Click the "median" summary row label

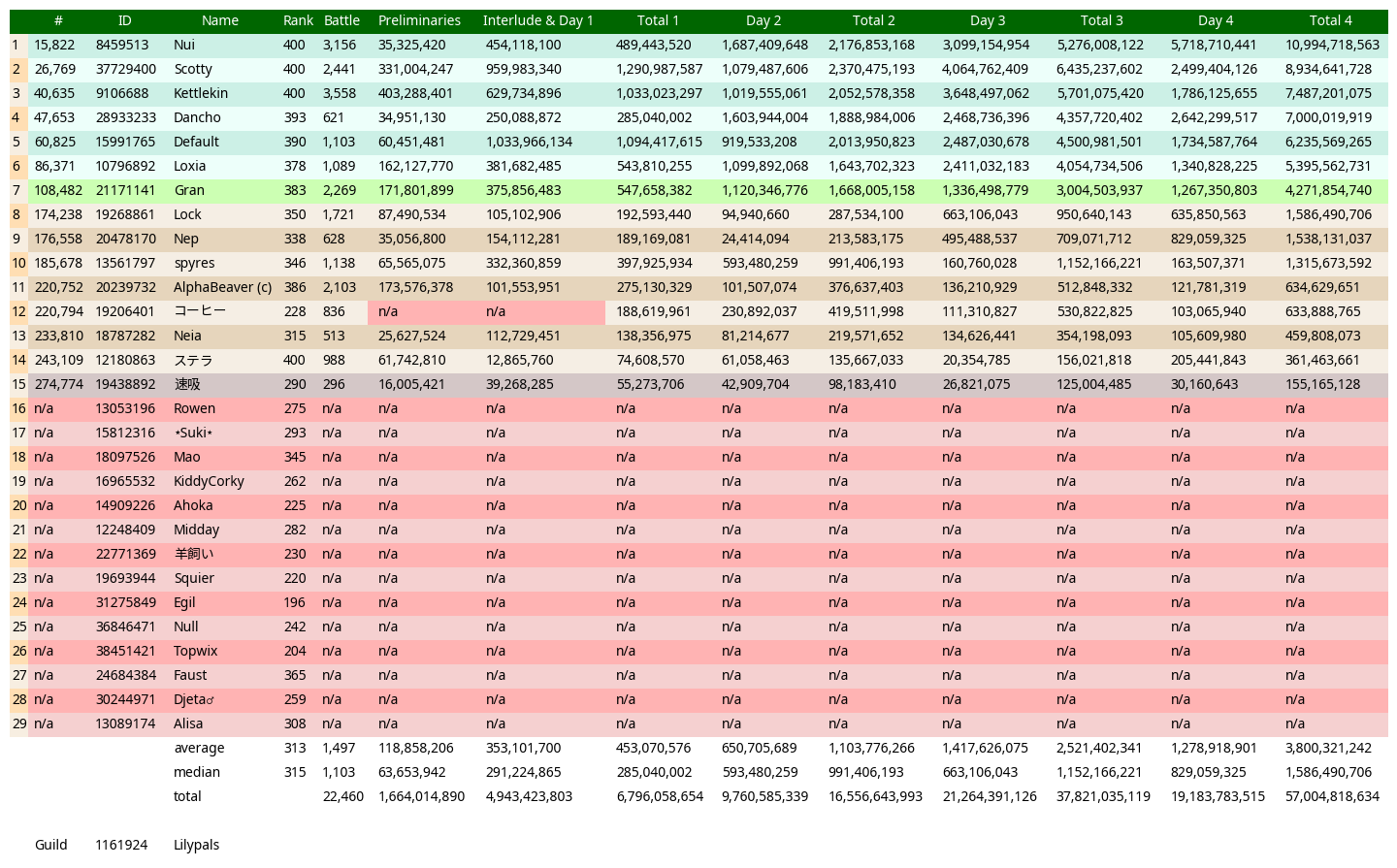tap(197, 772)
